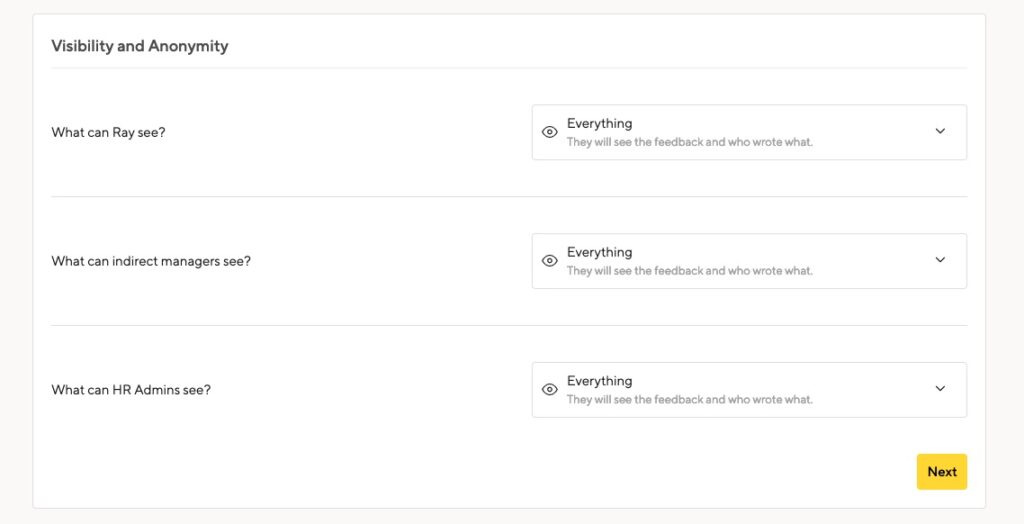1024x524 pixels.
Task: Select the 'What can Ray see?' label
Action: tap(108, 133)
